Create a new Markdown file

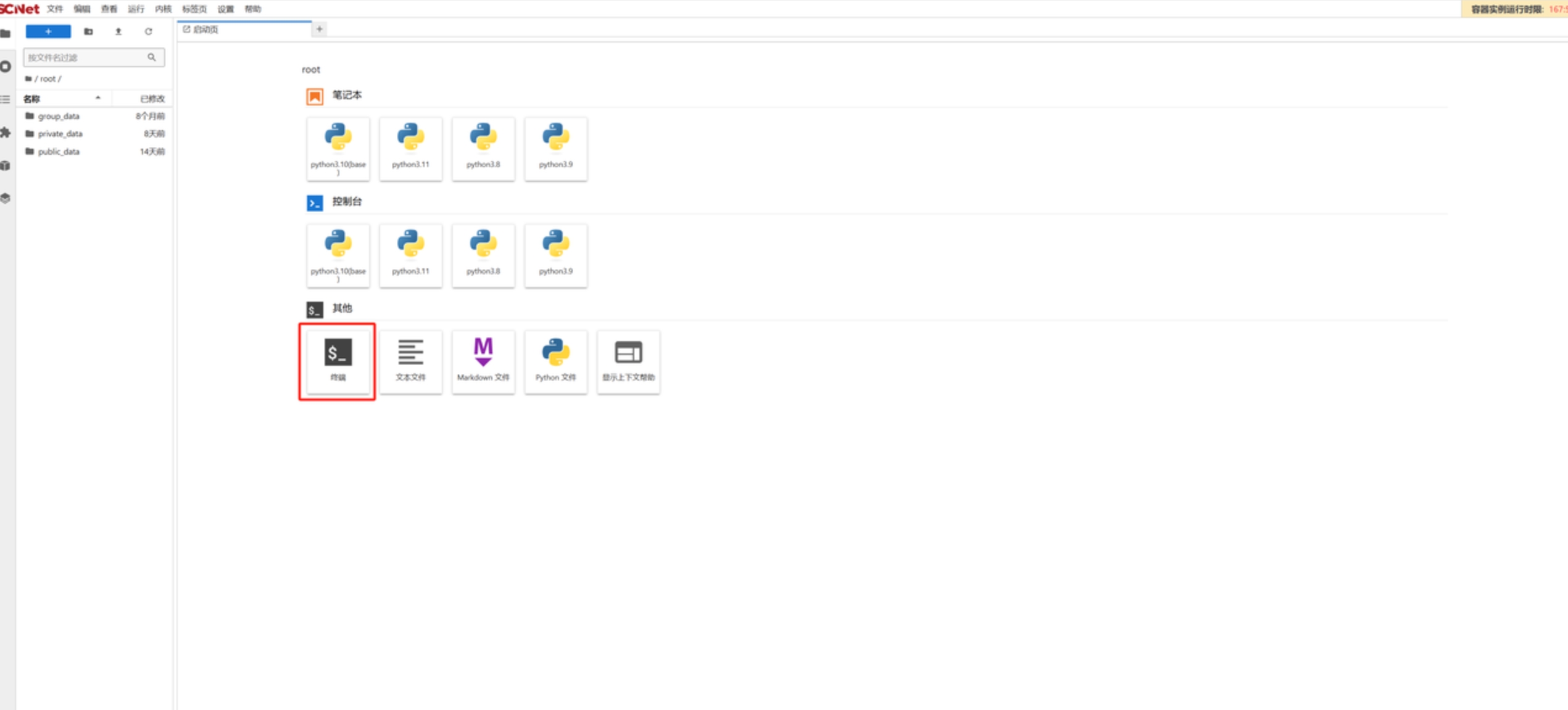[483, 361]
